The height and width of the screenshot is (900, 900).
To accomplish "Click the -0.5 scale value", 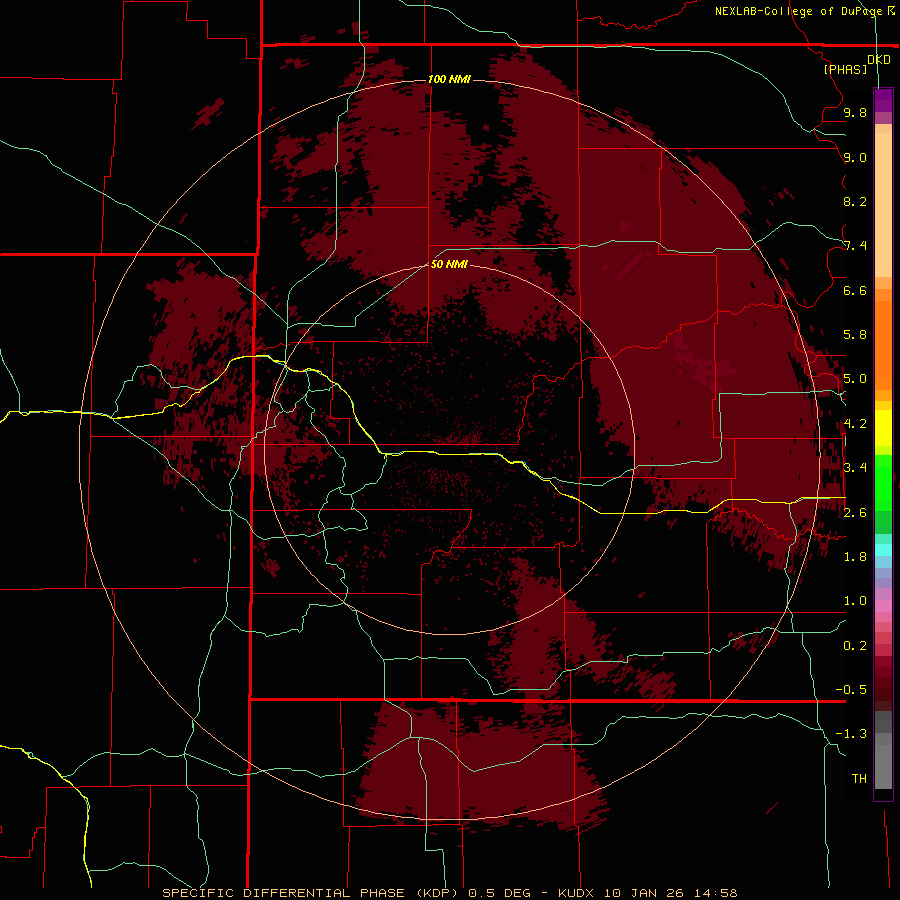I will click(851, 690).
